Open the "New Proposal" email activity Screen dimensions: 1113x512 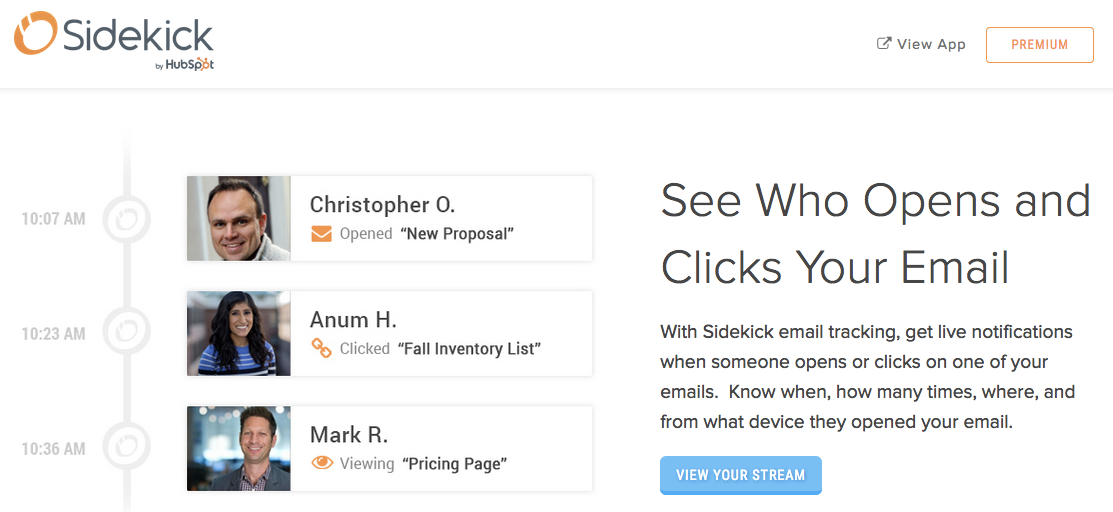point(457,234)
